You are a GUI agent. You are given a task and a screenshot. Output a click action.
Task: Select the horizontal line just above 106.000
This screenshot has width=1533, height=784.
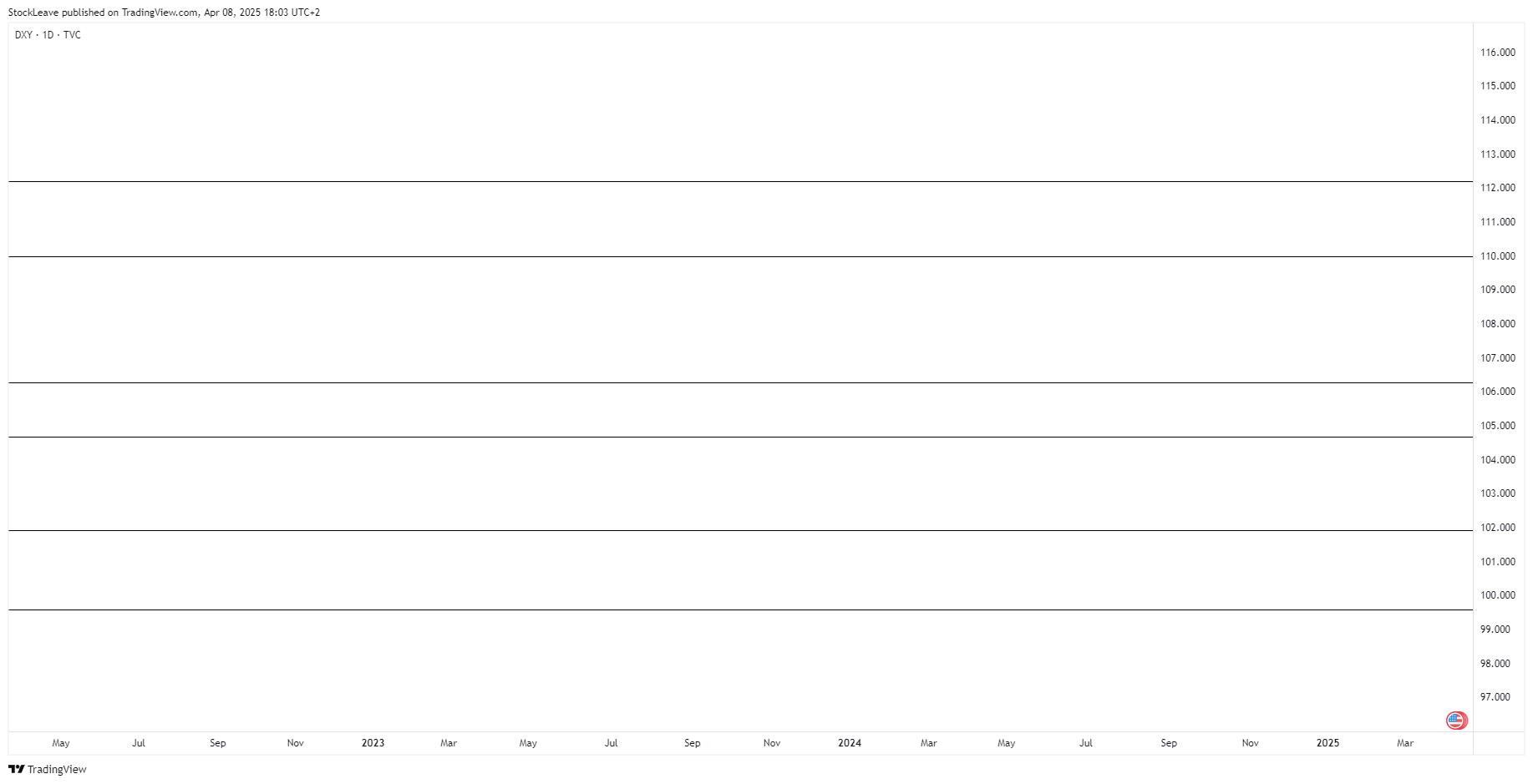click(x=740, y=382)
